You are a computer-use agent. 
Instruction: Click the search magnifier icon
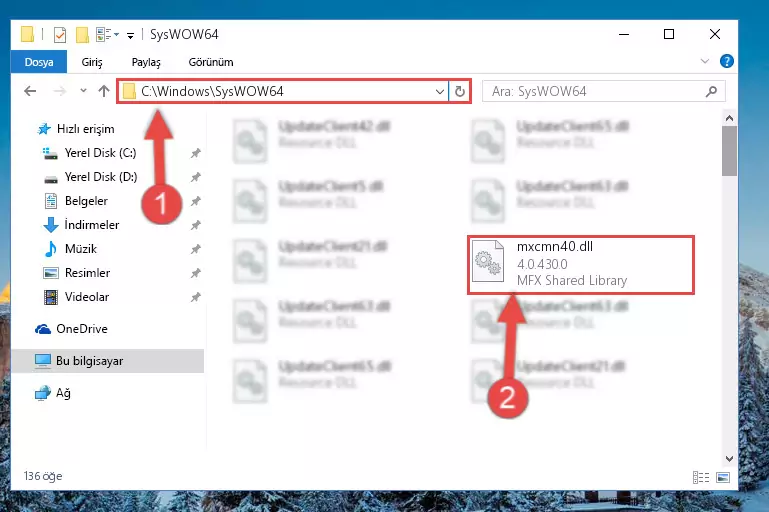click(x=711, y=92)
